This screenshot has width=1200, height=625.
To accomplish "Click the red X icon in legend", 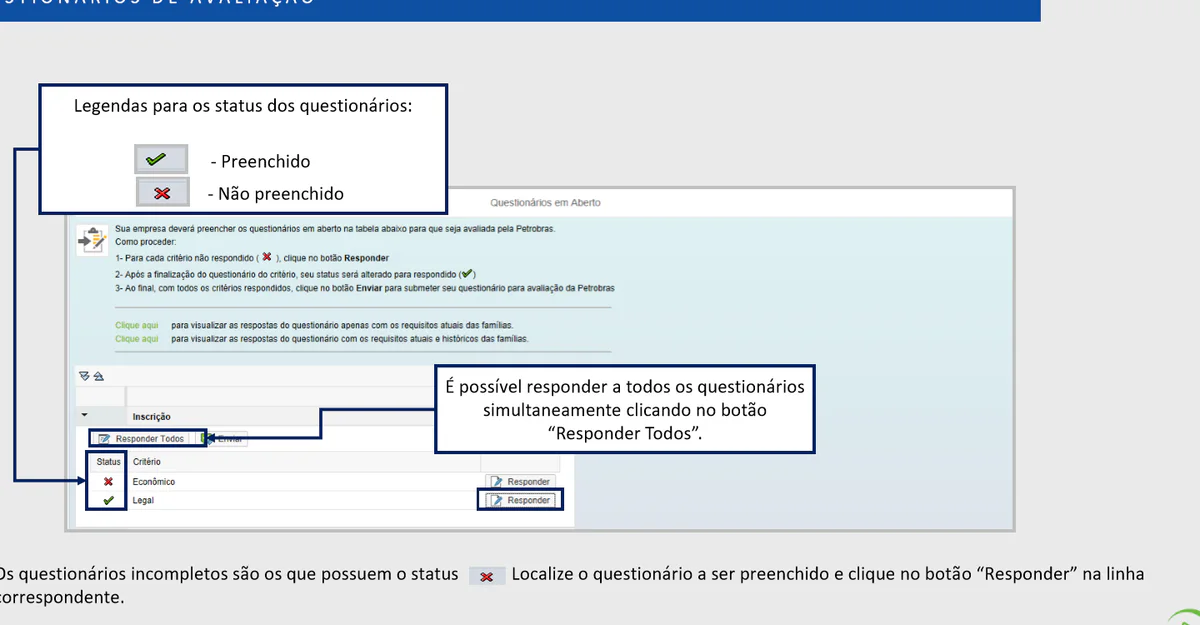I will click(162, 193).
